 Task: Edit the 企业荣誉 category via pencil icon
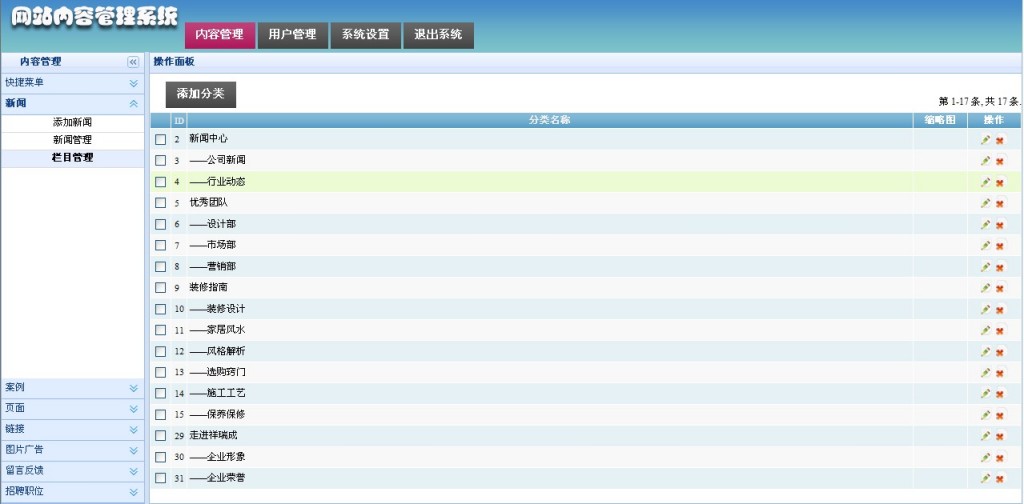[x=985, y=479]
